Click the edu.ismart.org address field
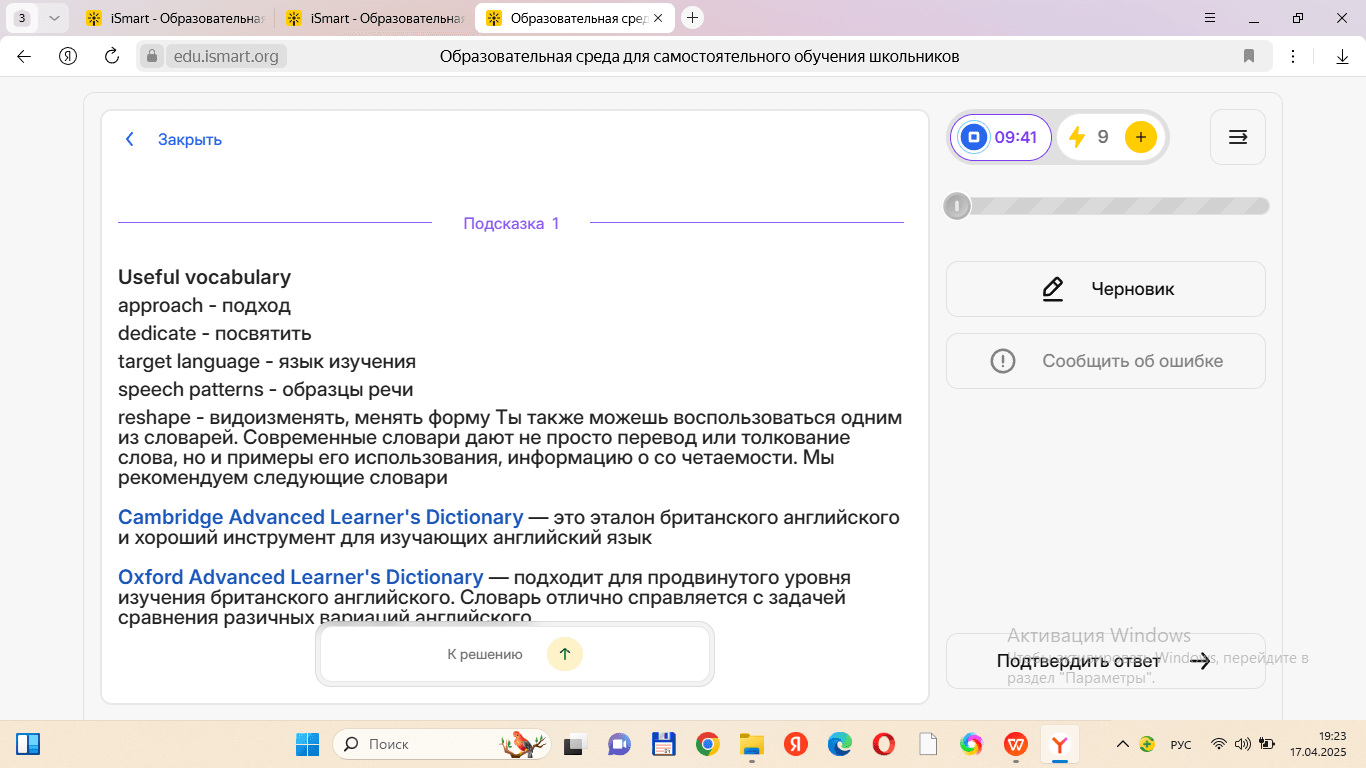Image resolution: width=1366 pixels, height=768 pixels. [x=226, y=56]
